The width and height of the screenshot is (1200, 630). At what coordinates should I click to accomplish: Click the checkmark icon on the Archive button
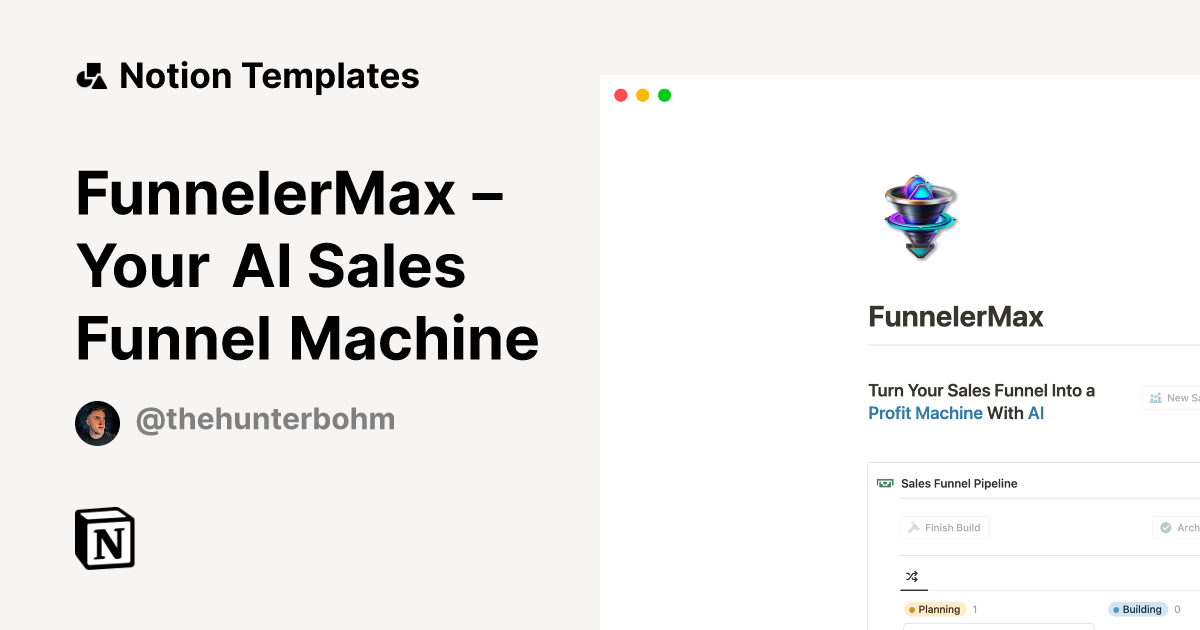(x=1167, y=527)
